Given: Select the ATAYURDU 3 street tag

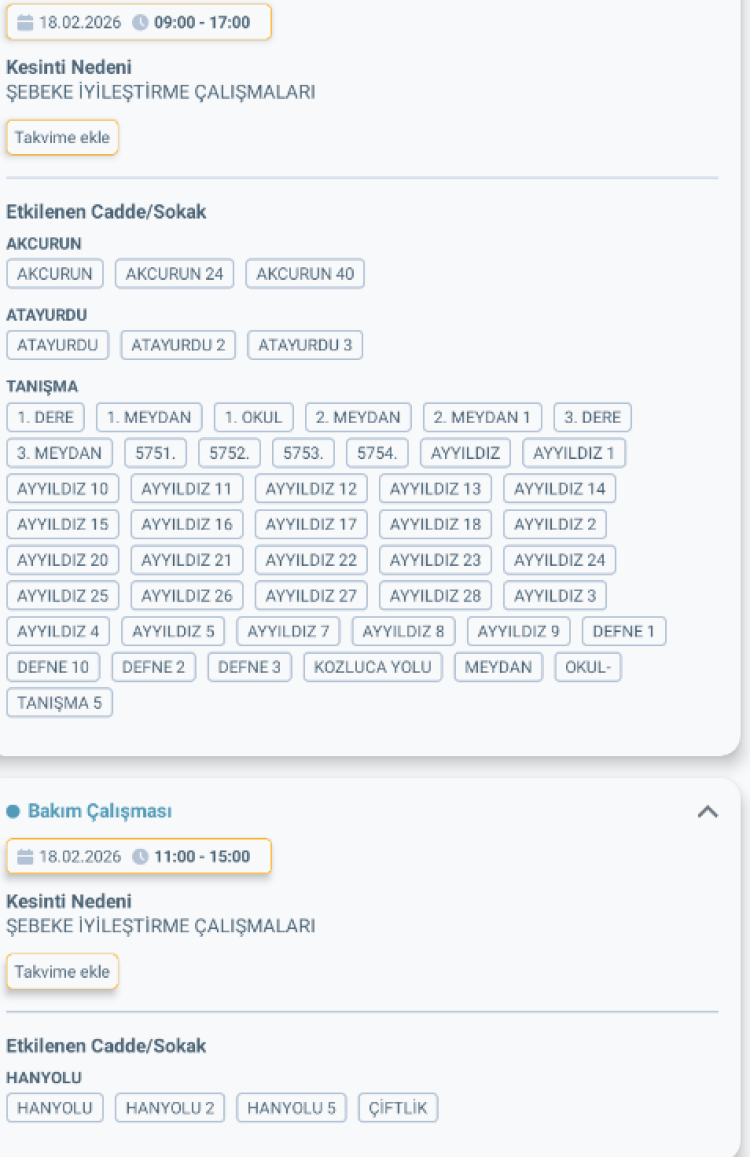Looking at the screenshot, I should 305,346.
